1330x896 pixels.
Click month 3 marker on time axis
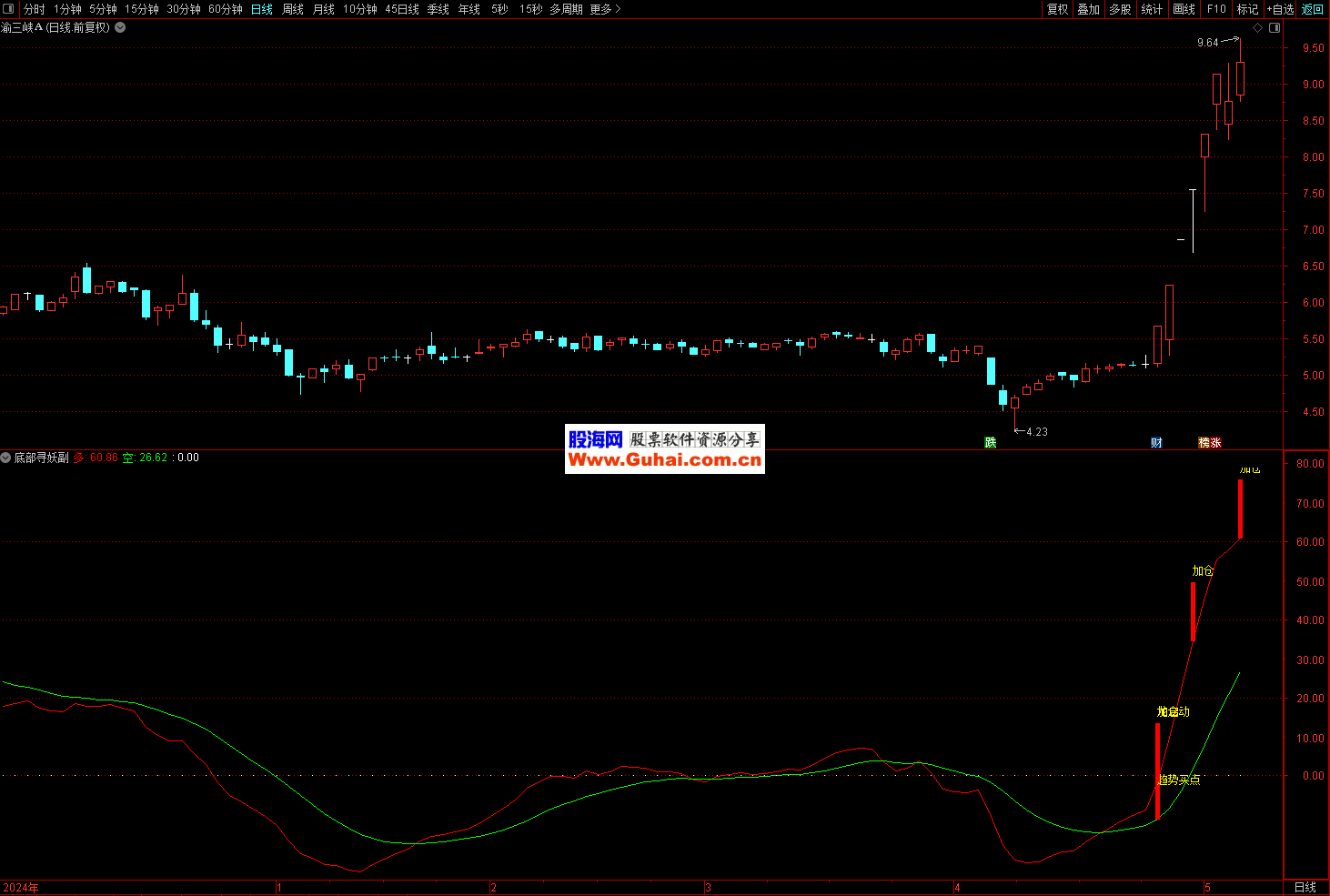[x=708, y=887]
